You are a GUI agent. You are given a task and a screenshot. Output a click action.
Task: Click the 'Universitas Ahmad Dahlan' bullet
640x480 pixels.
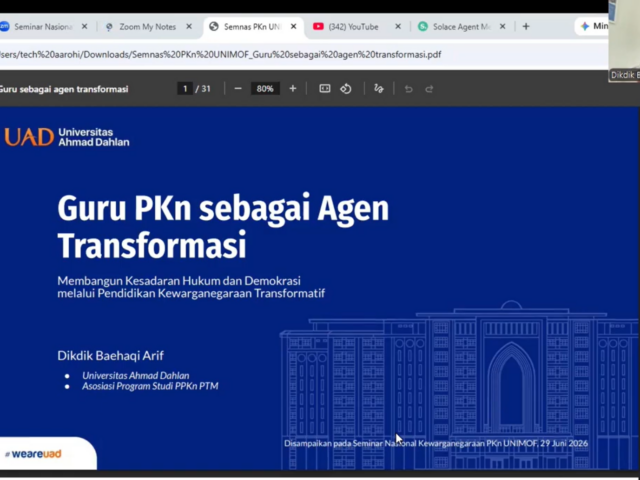[x=136, y=376]
